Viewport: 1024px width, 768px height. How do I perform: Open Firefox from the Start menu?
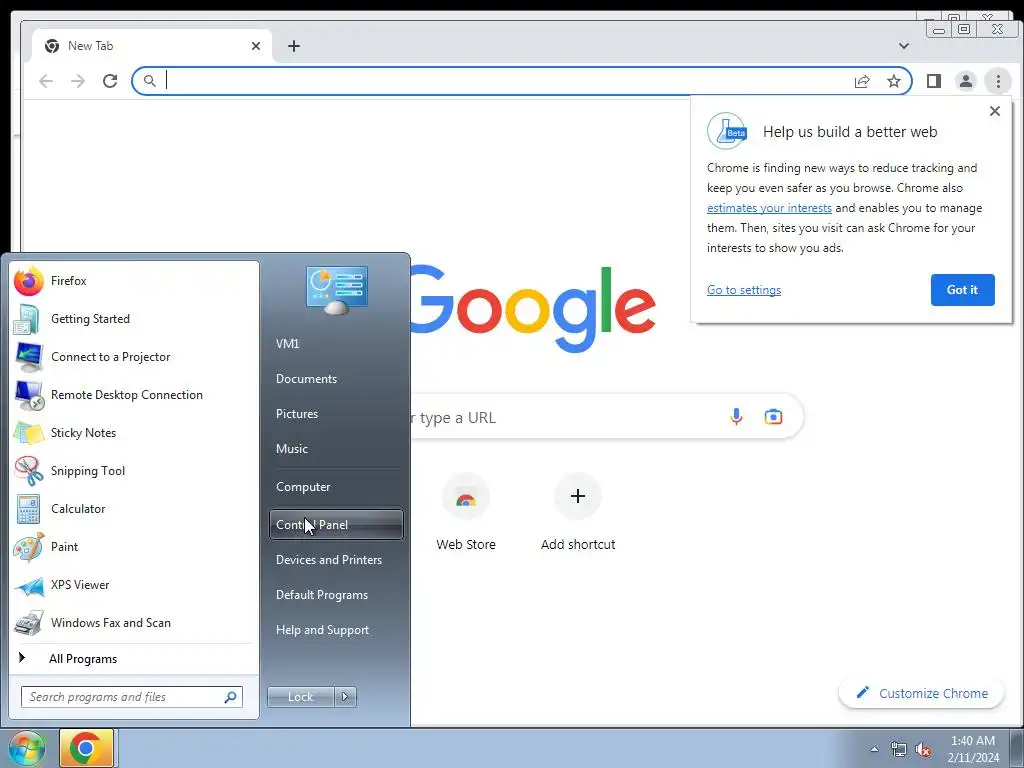click(134, 281)
